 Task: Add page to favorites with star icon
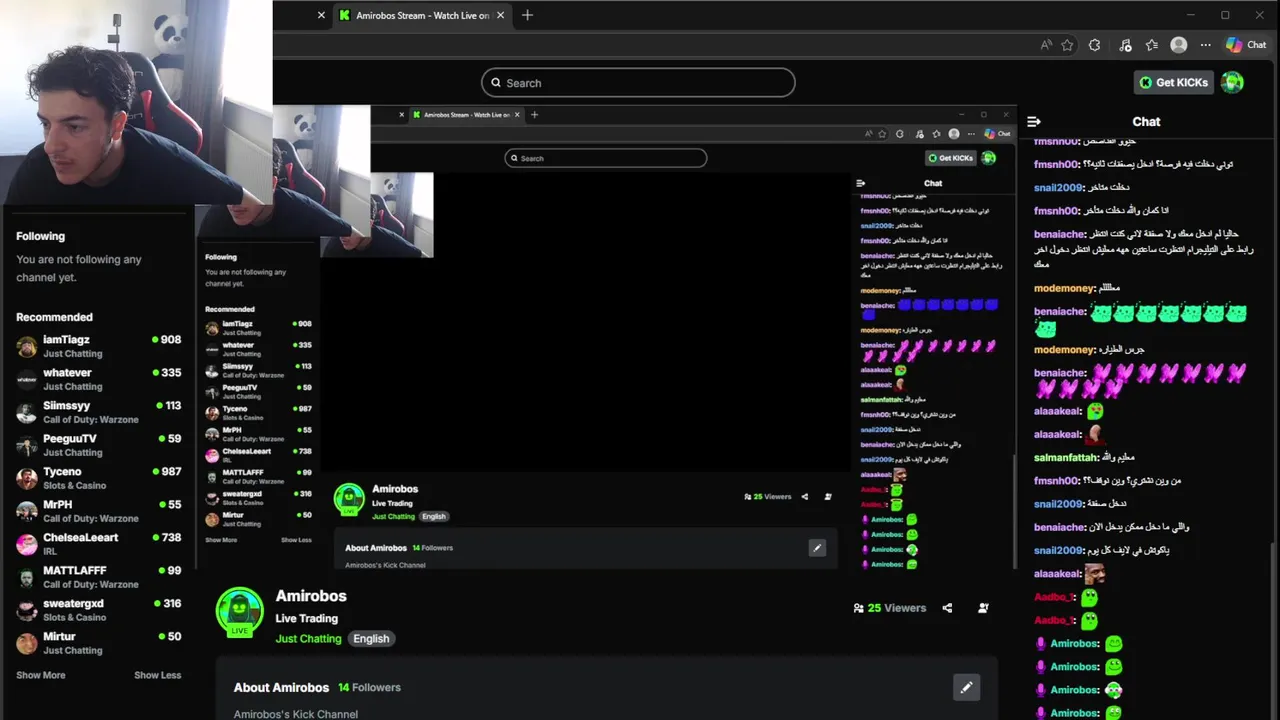click(x=1067, y=45)
